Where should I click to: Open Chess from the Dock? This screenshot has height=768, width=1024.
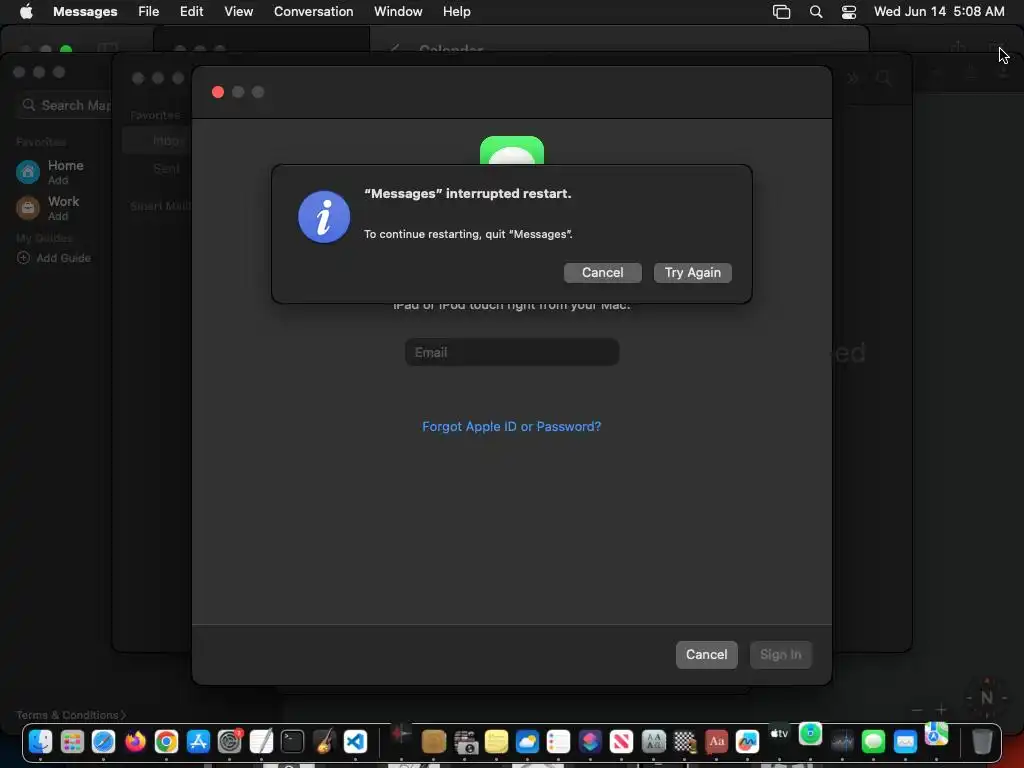click(684, 742)
